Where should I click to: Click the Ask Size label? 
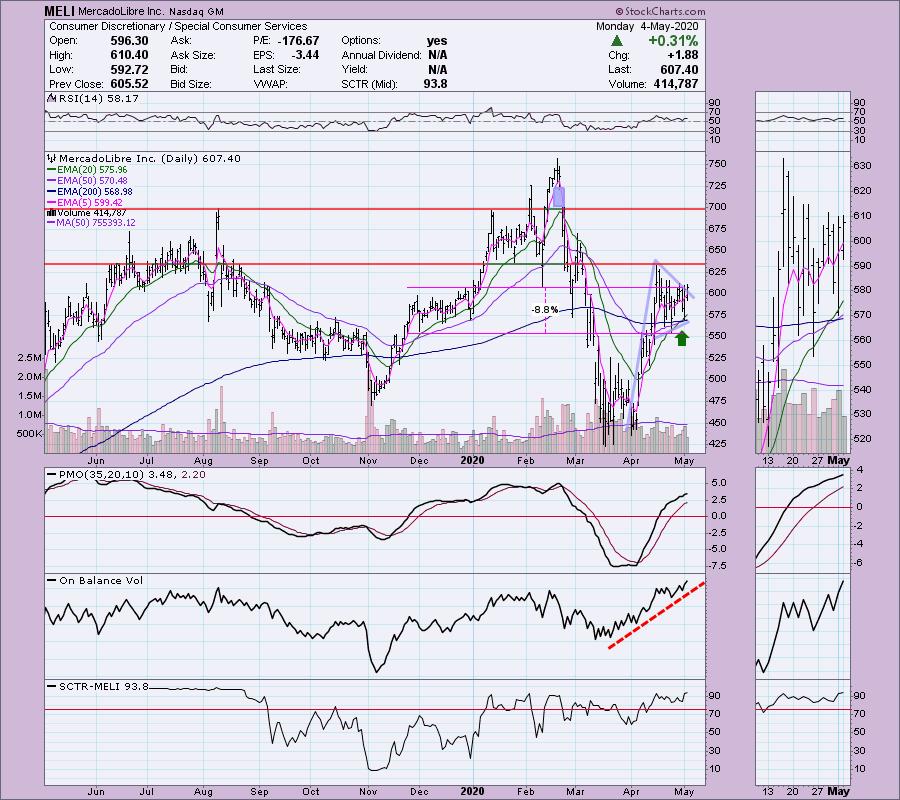[193, 55]
